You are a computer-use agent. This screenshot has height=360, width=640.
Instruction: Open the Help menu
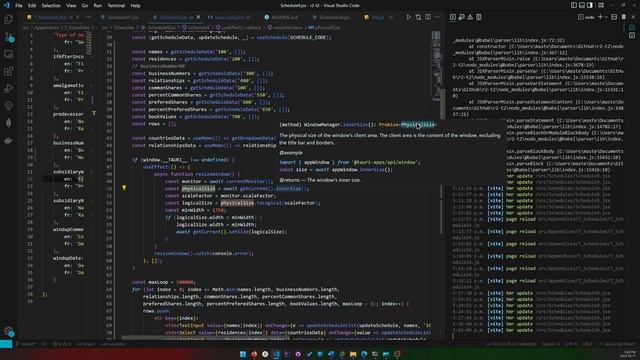(x=136, y=6)
